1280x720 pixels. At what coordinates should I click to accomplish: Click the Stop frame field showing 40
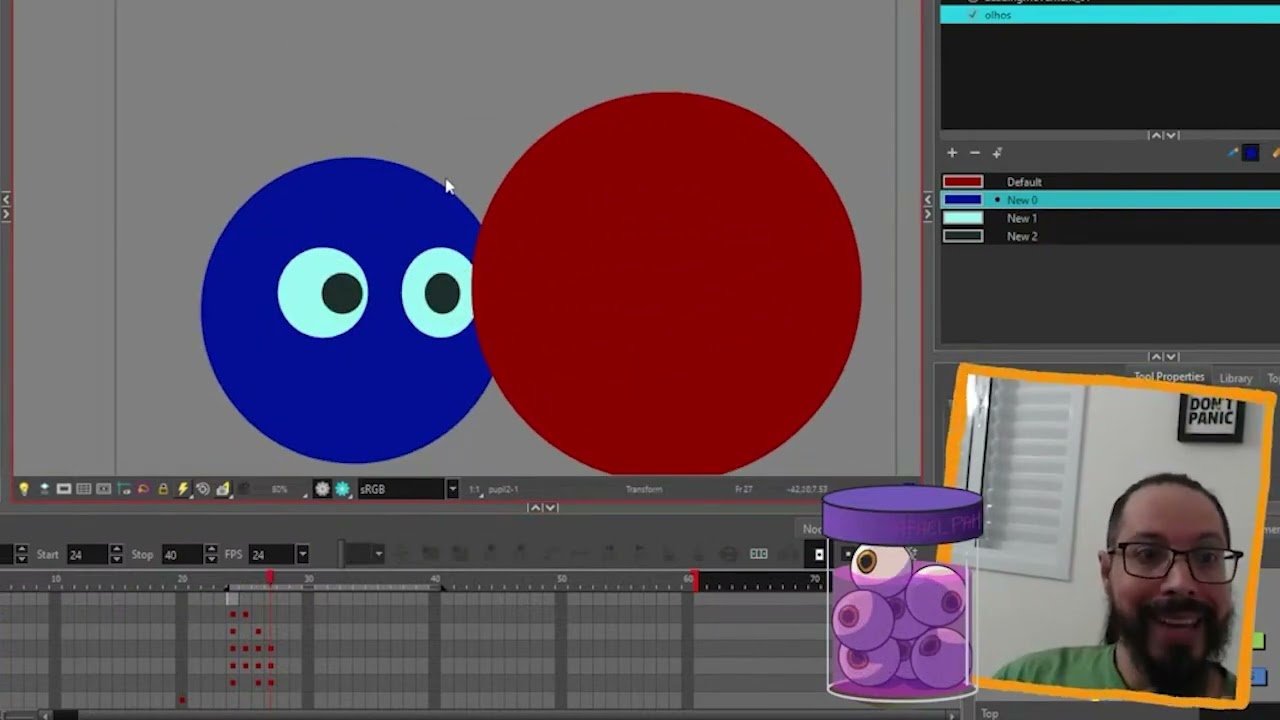[x=182, y=554]
